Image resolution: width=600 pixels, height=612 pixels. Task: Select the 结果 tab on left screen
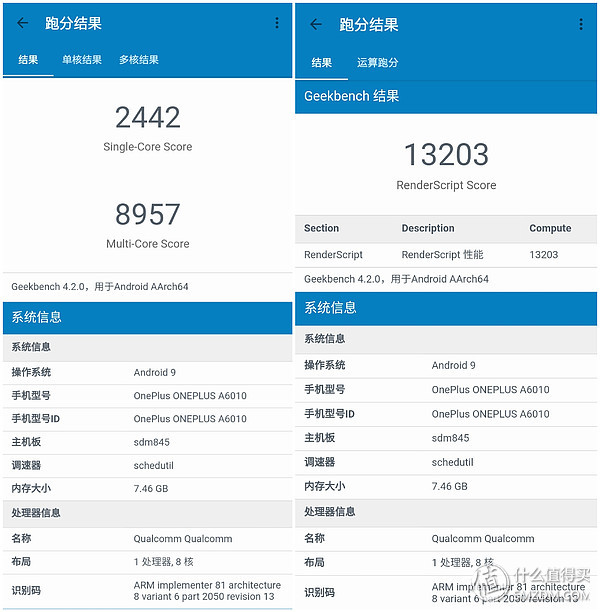28,60
